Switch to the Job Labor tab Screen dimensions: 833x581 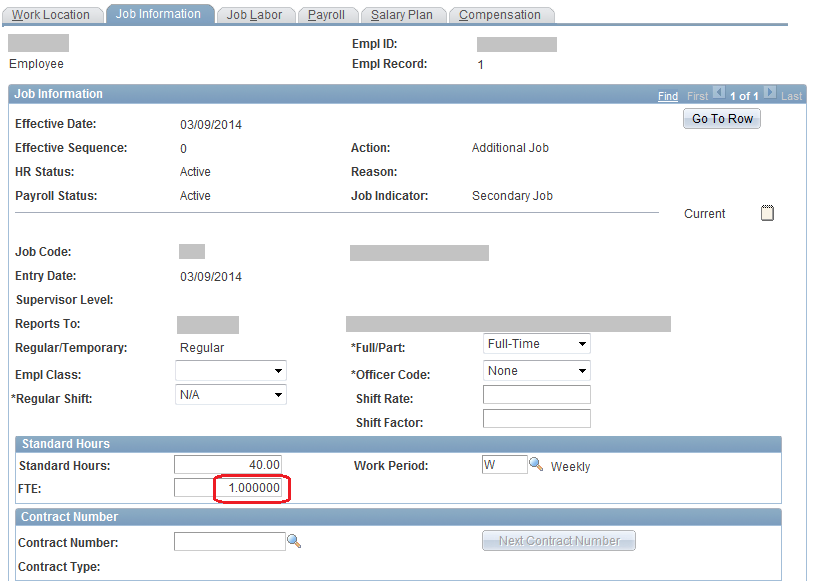coord(254,15)
